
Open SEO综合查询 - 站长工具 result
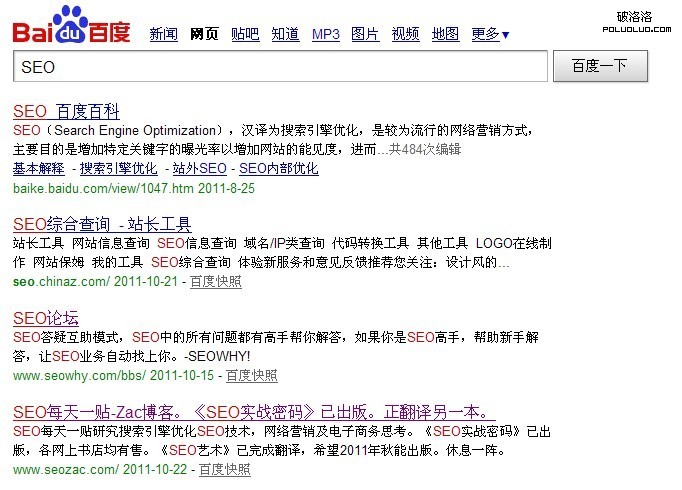(102, 224)
